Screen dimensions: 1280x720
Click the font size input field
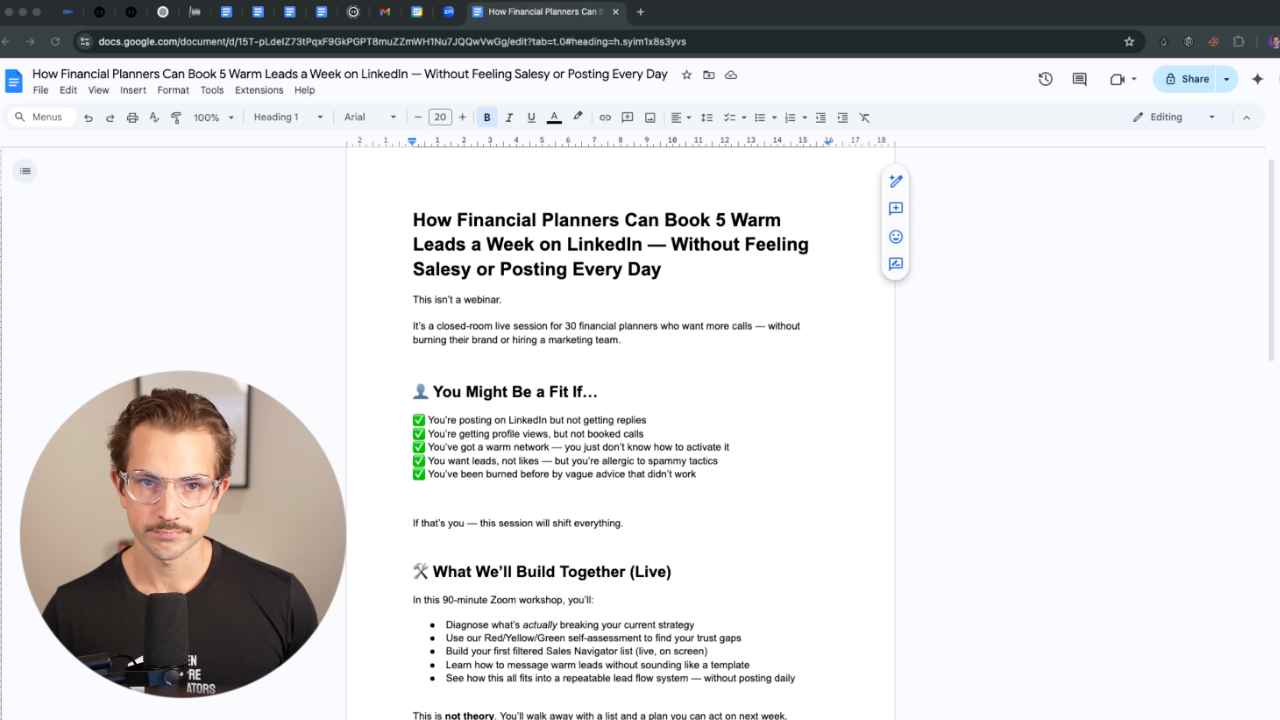(x=440, y=117)
